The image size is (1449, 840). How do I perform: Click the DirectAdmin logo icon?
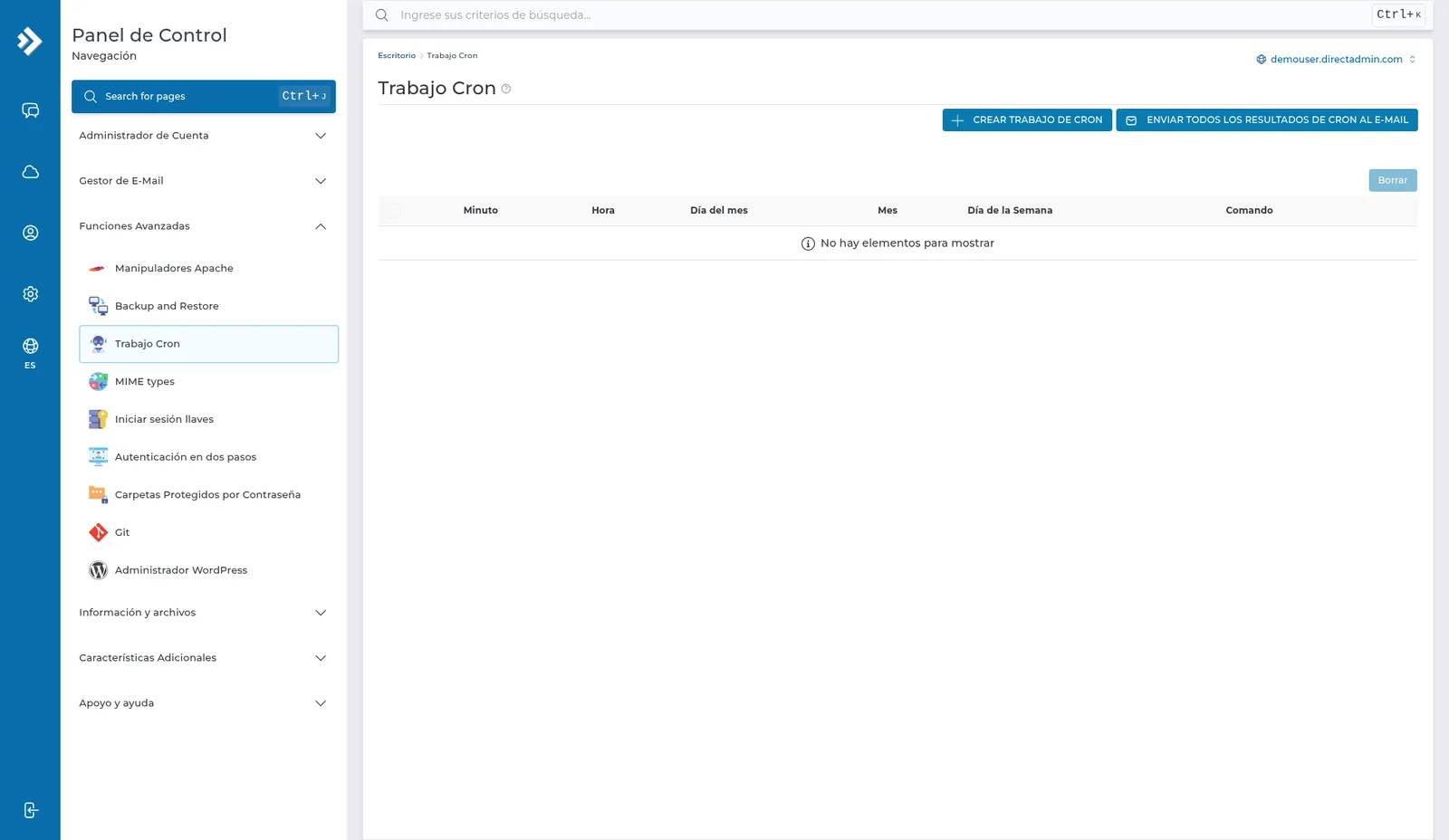(x=30, y=41)
